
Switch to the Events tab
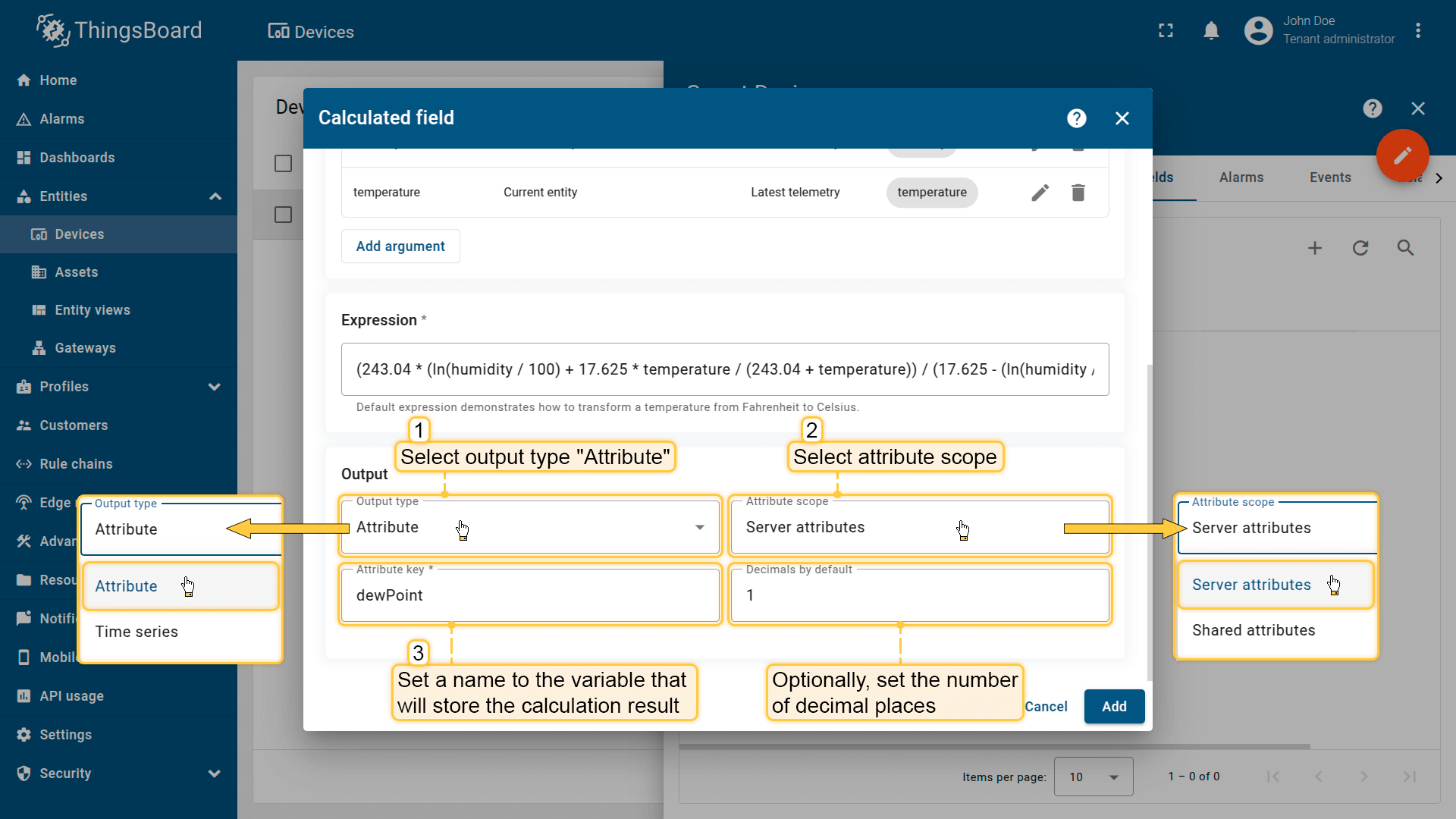pos(1329,177)
